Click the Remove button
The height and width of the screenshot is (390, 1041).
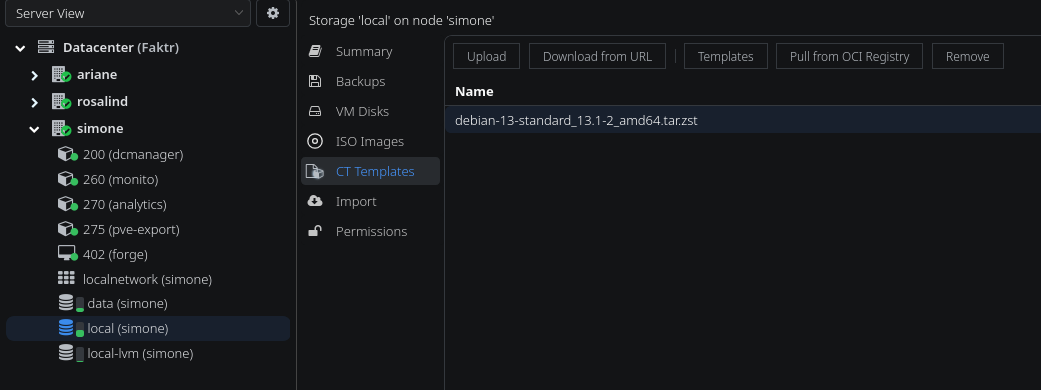click(x=968, y=56)
